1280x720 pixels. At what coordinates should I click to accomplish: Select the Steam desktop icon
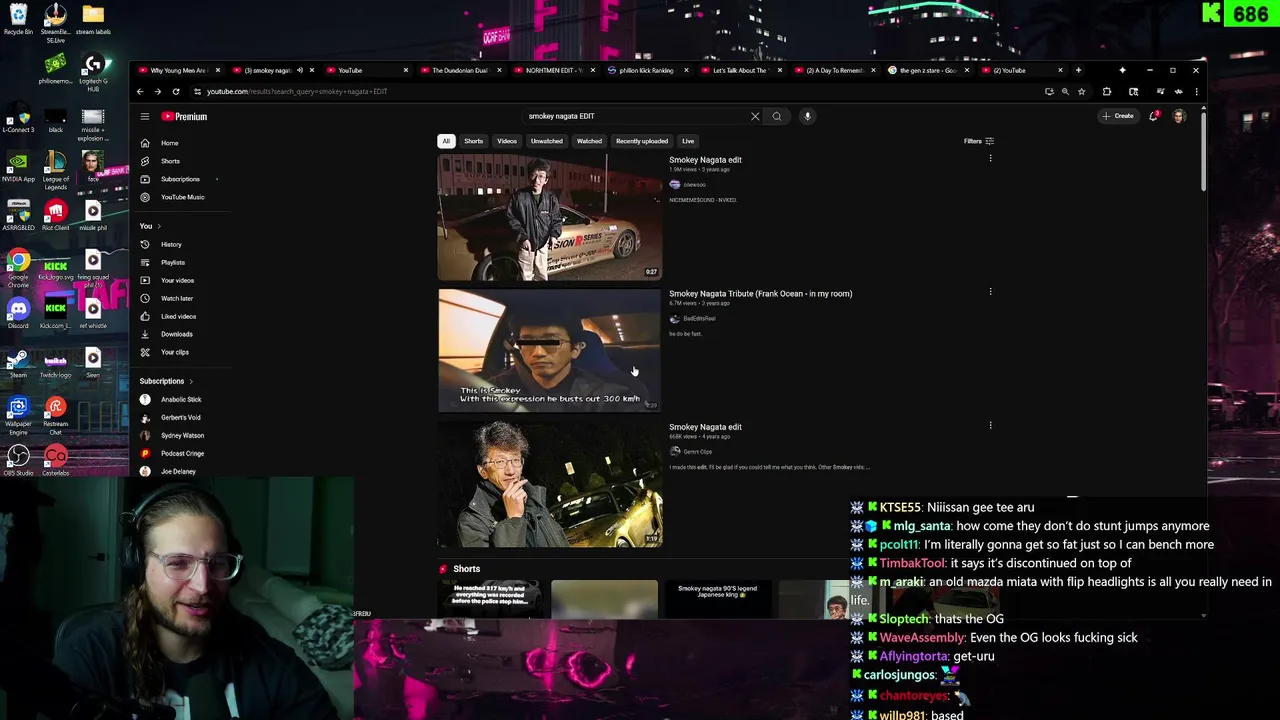pos(18,363)
